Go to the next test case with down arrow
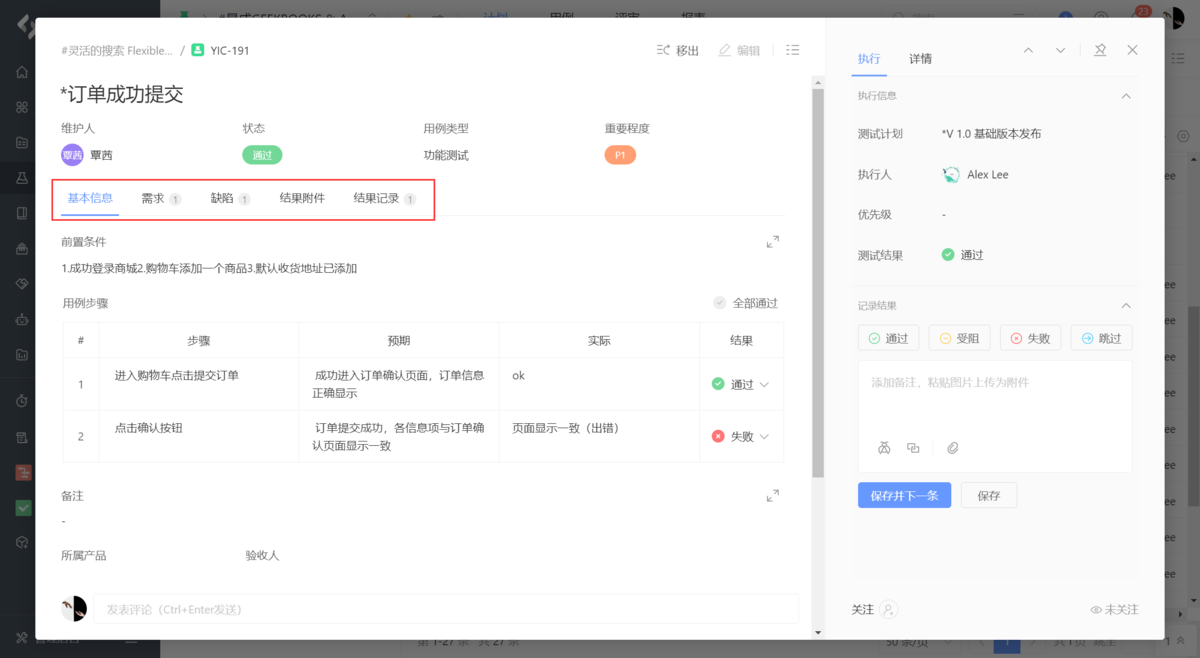 tap(1060, 50)
